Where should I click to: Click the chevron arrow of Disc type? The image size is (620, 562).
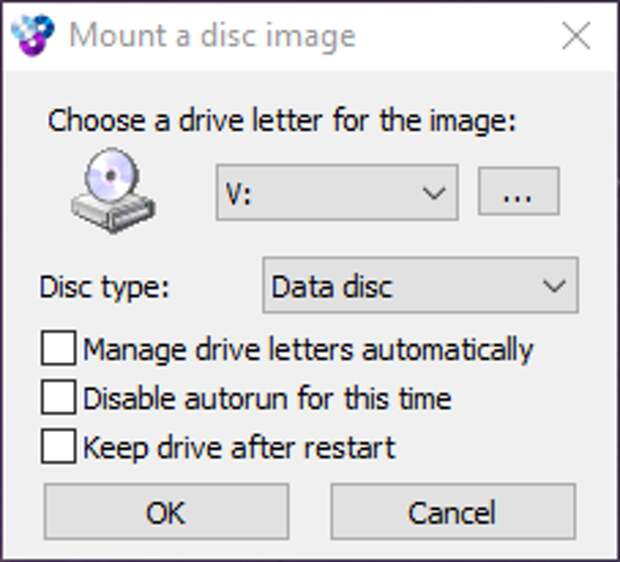tap(554, 286)
